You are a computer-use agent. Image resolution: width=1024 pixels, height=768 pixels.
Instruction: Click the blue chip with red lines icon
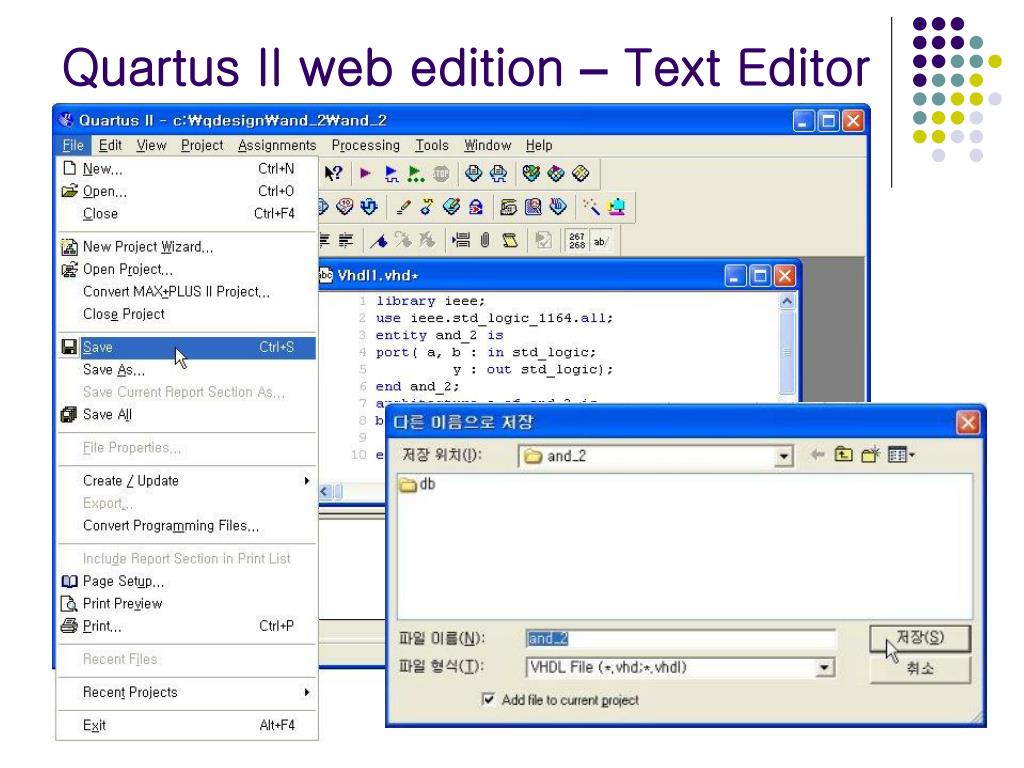click(x=558, y=207)
